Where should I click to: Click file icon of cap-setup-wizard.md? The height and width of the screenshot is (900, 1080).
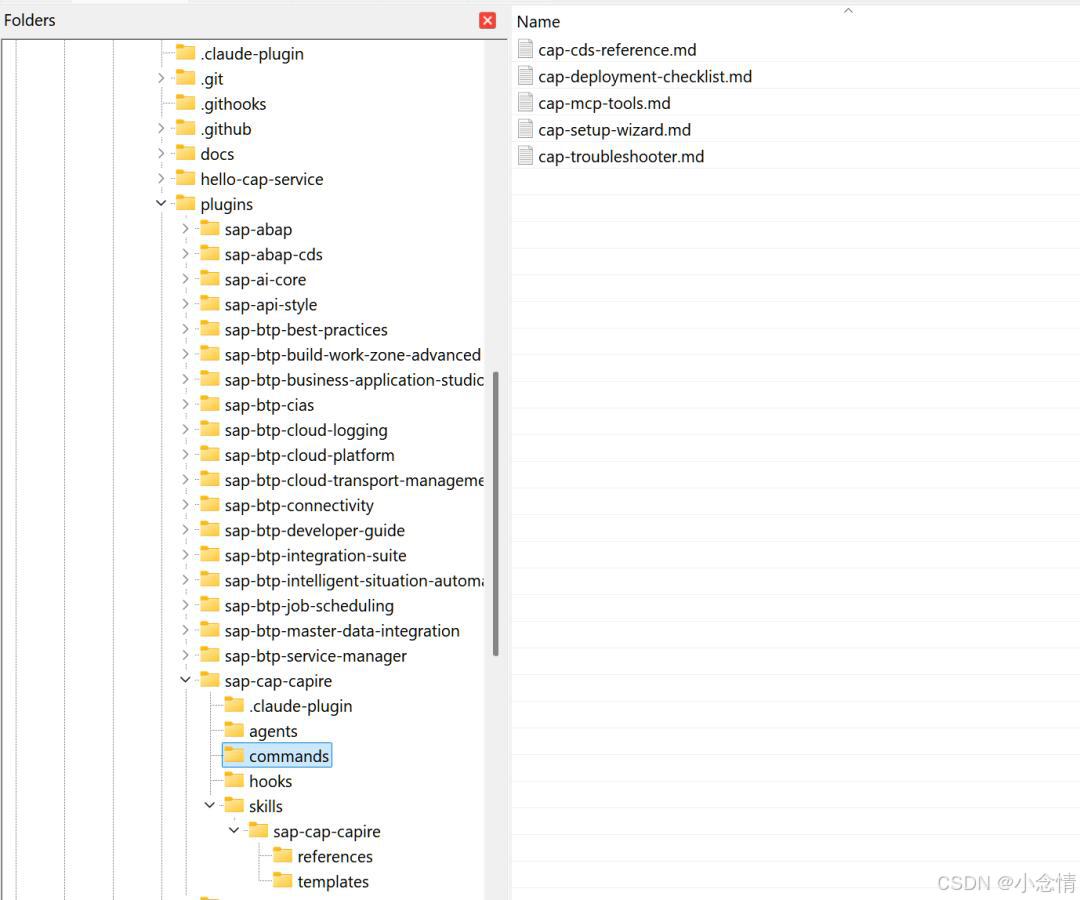526,129
